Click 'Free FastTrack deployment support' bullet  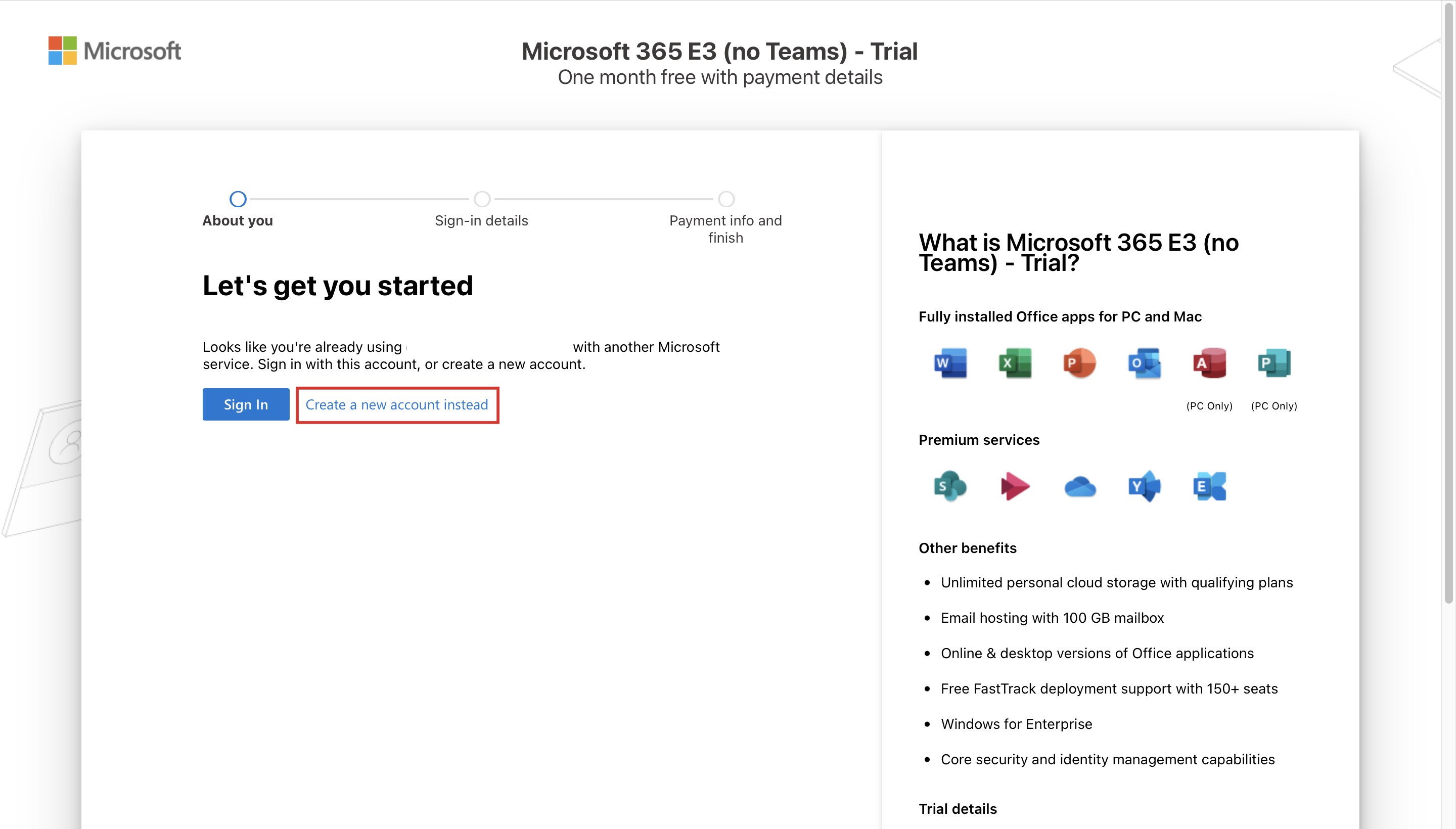click(x=1109, y=688)
